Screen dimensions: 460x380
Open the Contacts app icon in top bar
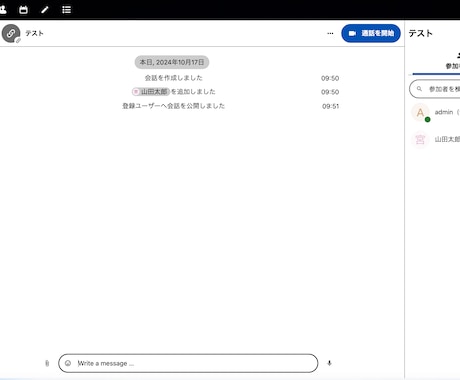(3, 10)
